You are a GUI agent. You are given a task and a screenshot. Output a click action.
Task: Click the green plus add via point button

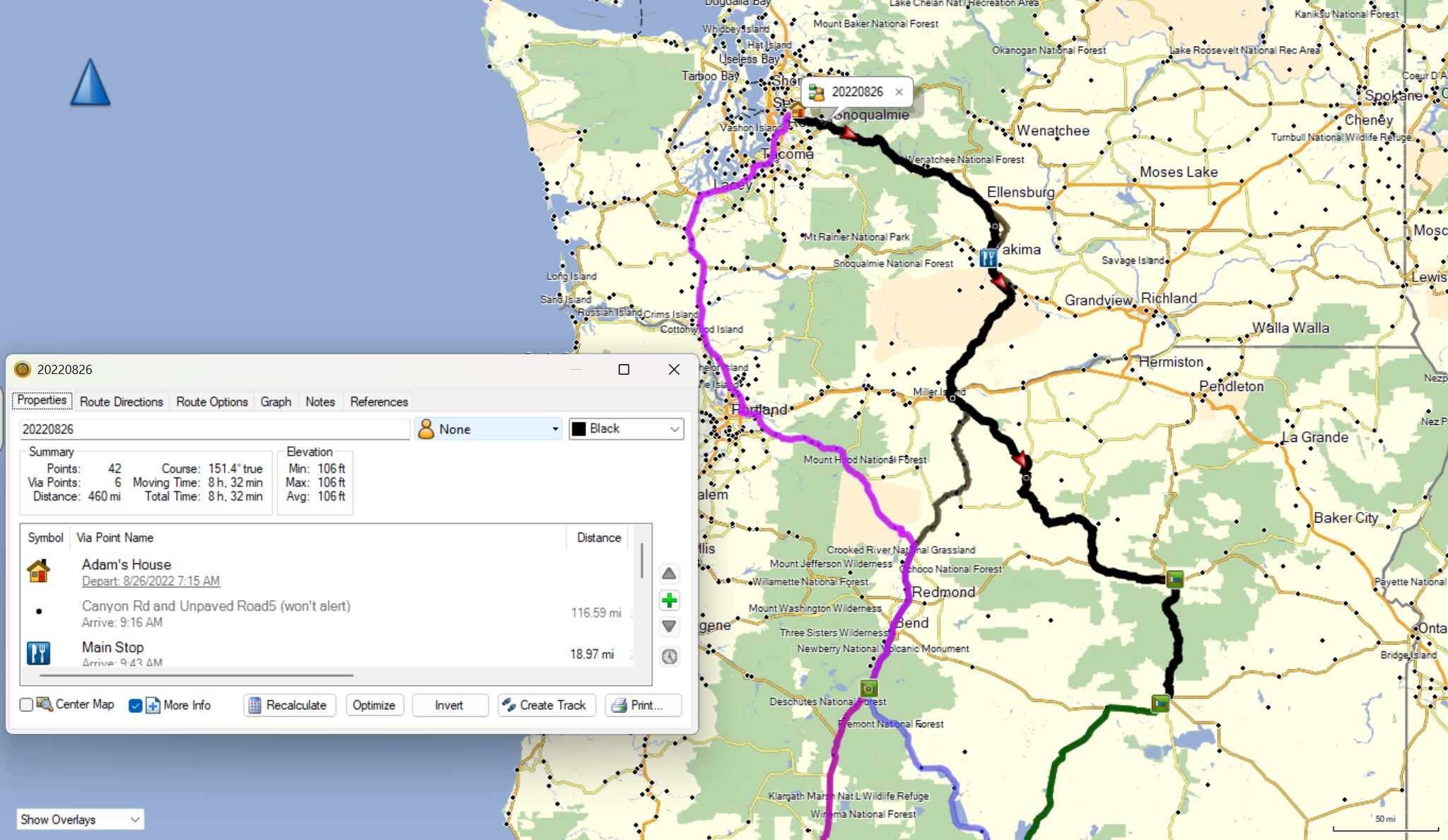(x=669, y=600)
